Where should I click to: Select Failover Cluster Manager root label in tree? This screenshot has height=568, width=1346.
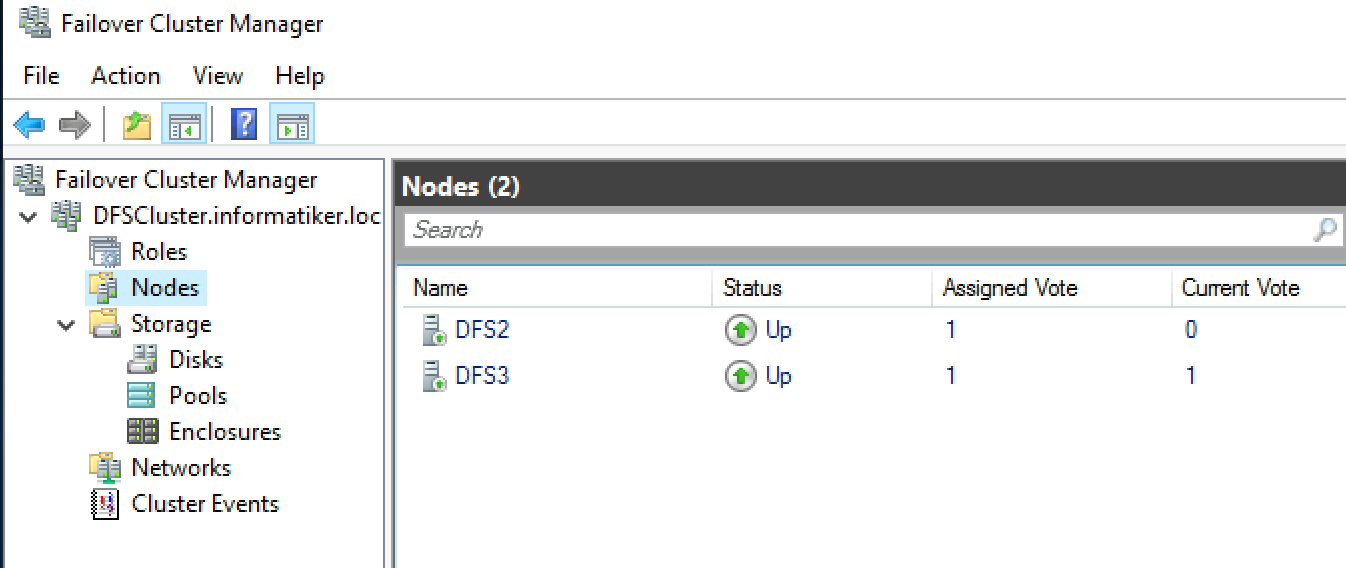coord(186,180)
